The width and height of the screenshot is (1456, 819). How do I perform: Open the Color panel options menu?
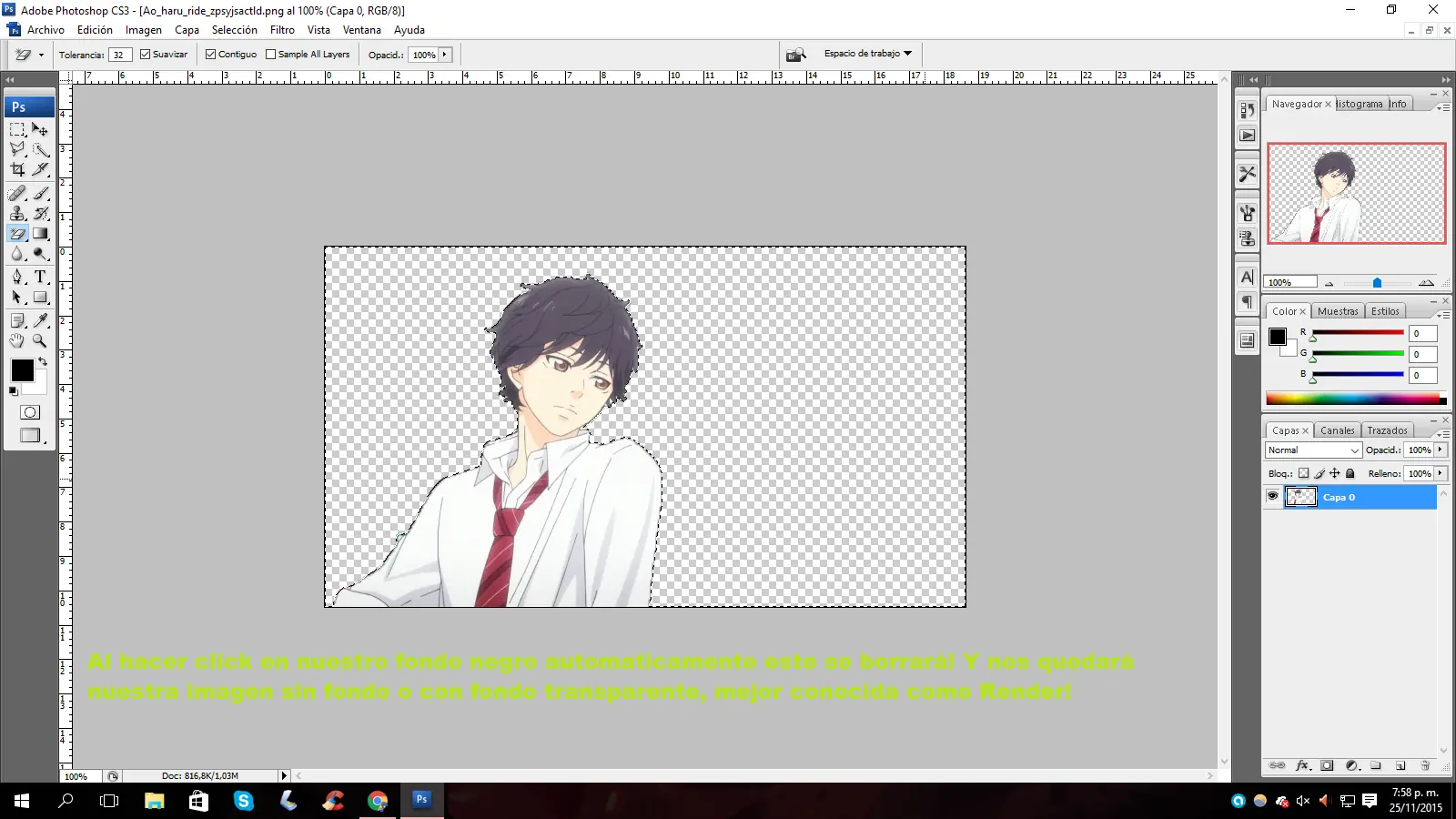[x=1444, y=314]
